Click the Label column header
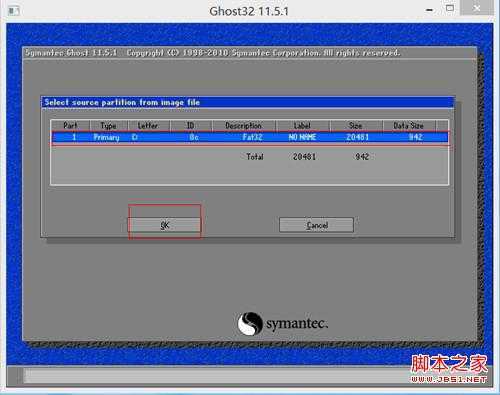 pos(303,126)
